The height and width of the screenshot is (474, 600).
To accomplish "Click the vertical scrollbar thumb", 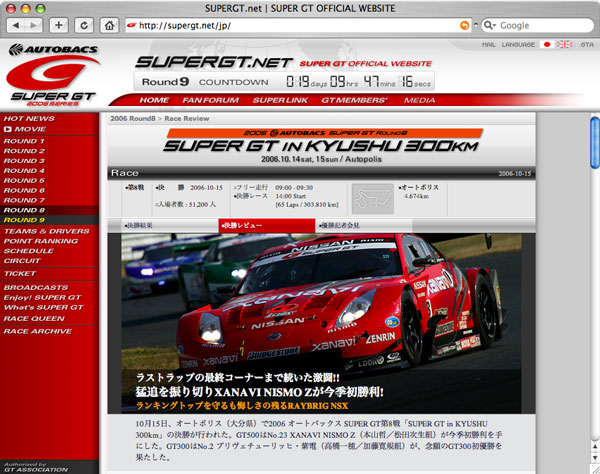I will pos(595,143).
